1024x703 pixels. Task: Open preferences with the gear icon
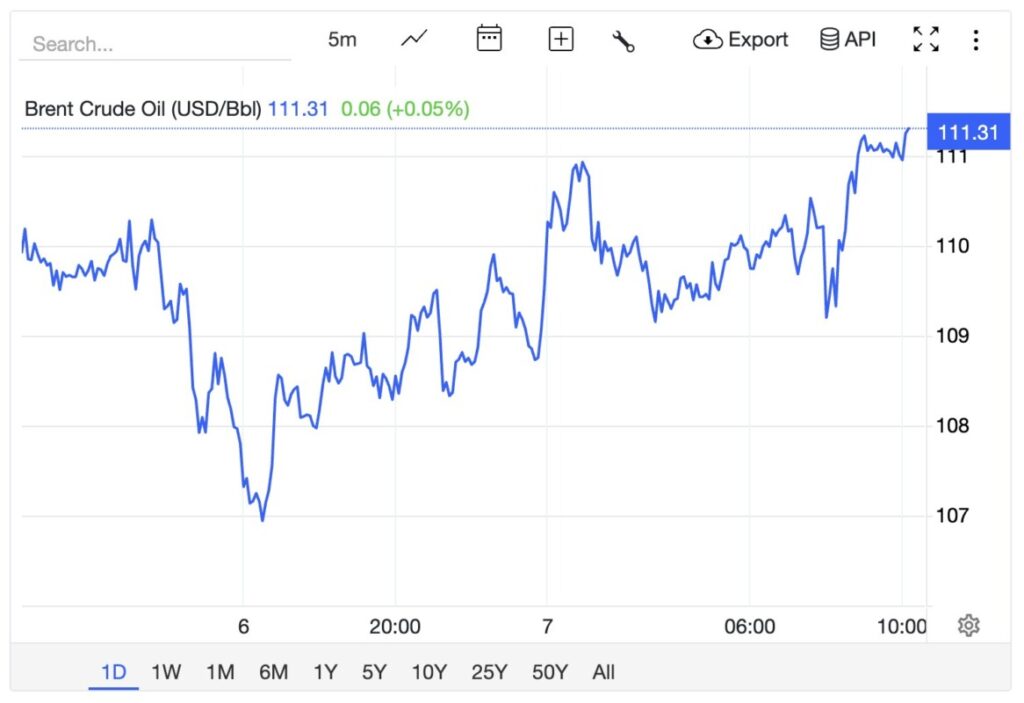click(x=968, y=624)
